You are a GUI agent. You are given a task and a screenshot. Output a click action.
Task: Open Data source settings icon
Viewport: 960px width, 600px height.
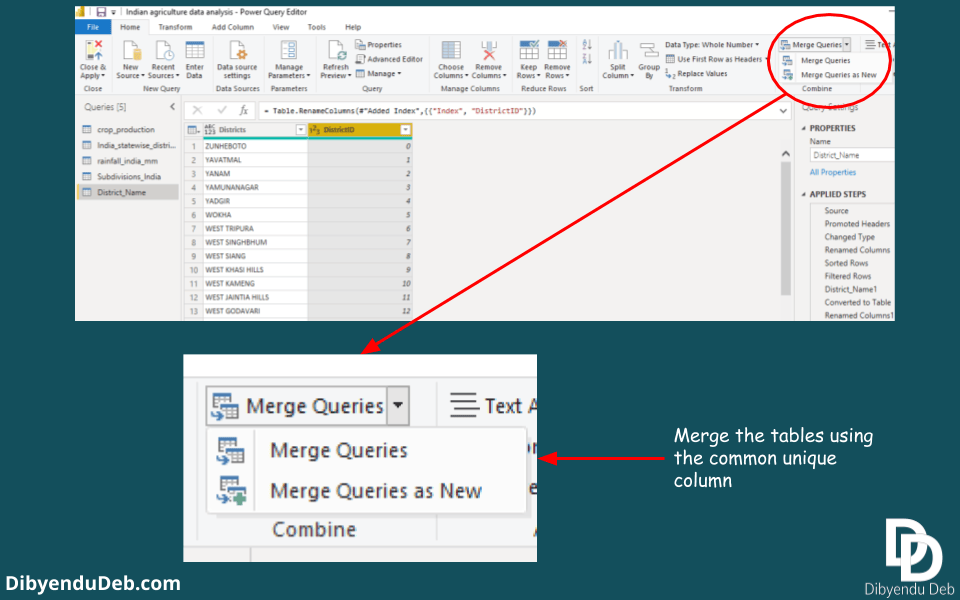pos(237,50)
